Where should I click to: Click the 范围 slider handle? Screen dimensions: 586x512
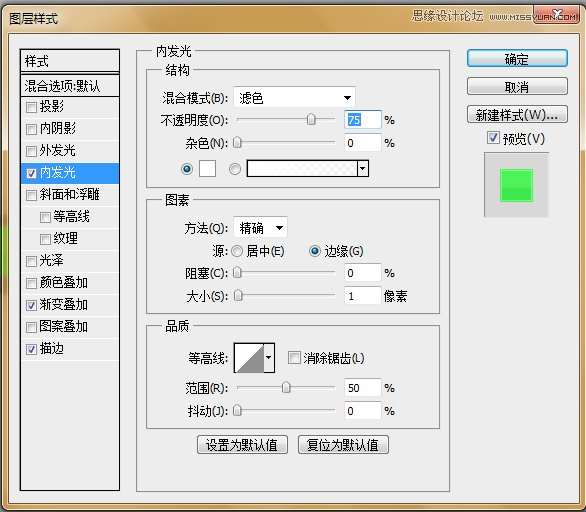coord(286,388)
